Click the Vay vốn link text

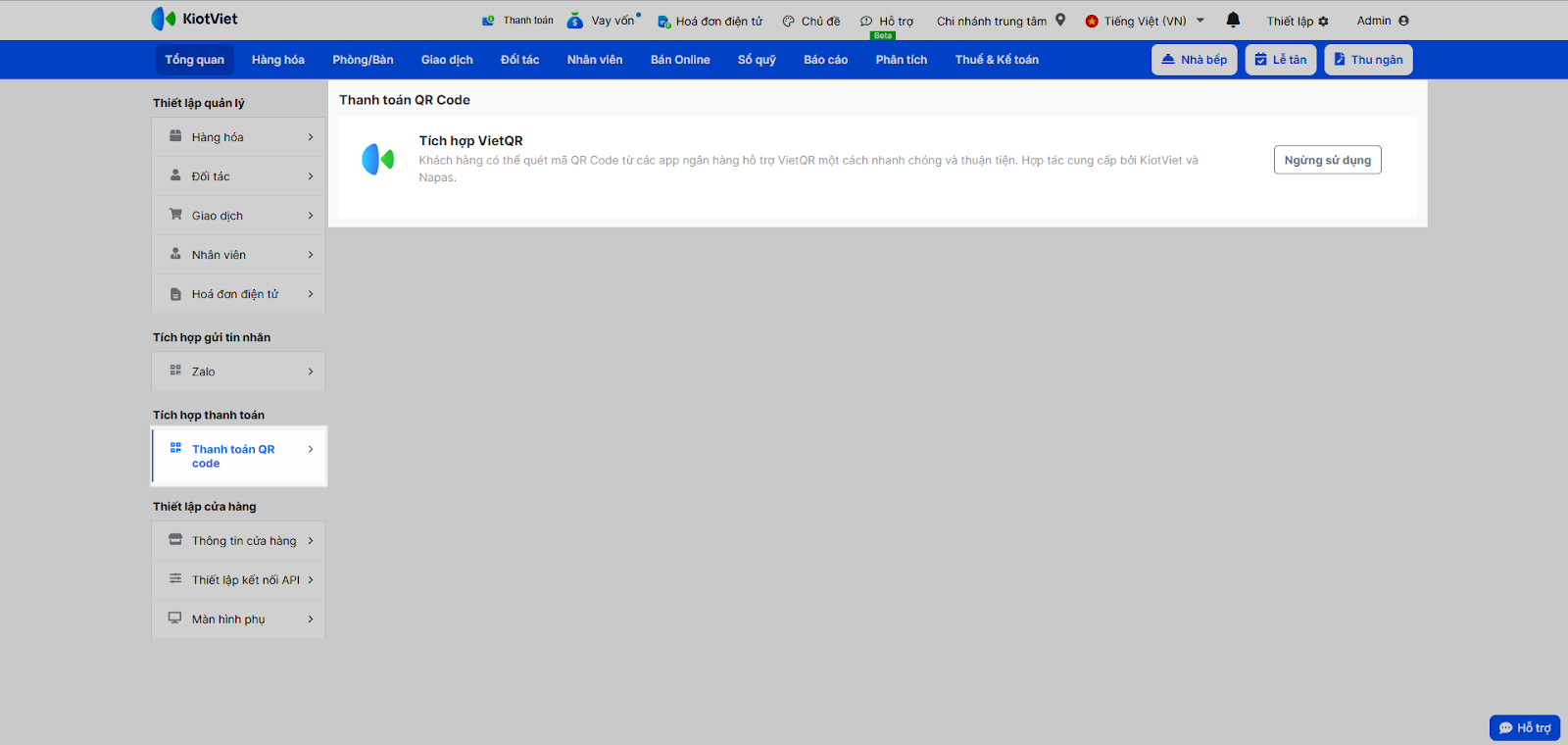pos(612,21)
